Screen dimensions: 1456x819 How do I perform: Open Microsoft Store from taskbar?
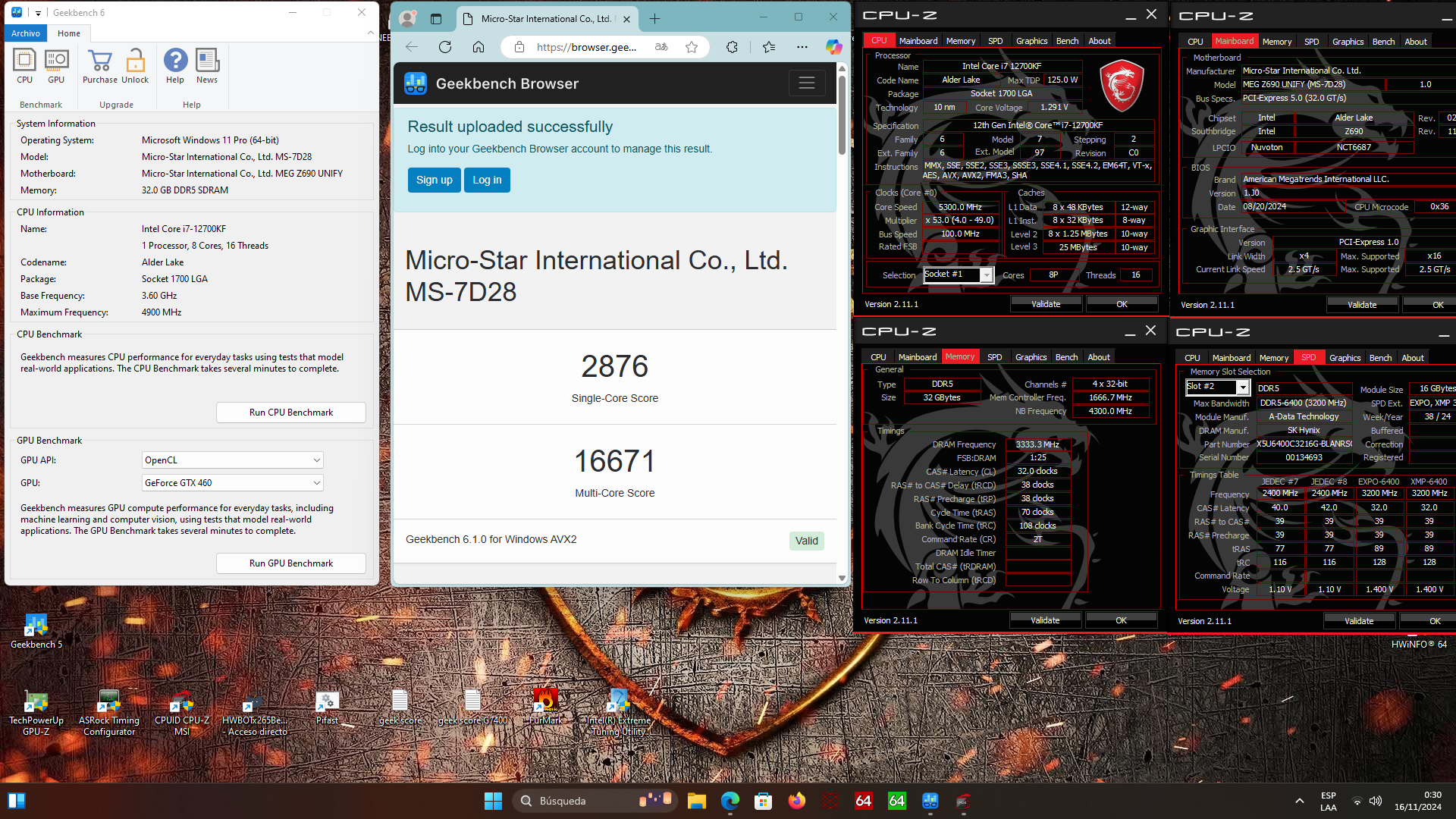tap(764, 801)
